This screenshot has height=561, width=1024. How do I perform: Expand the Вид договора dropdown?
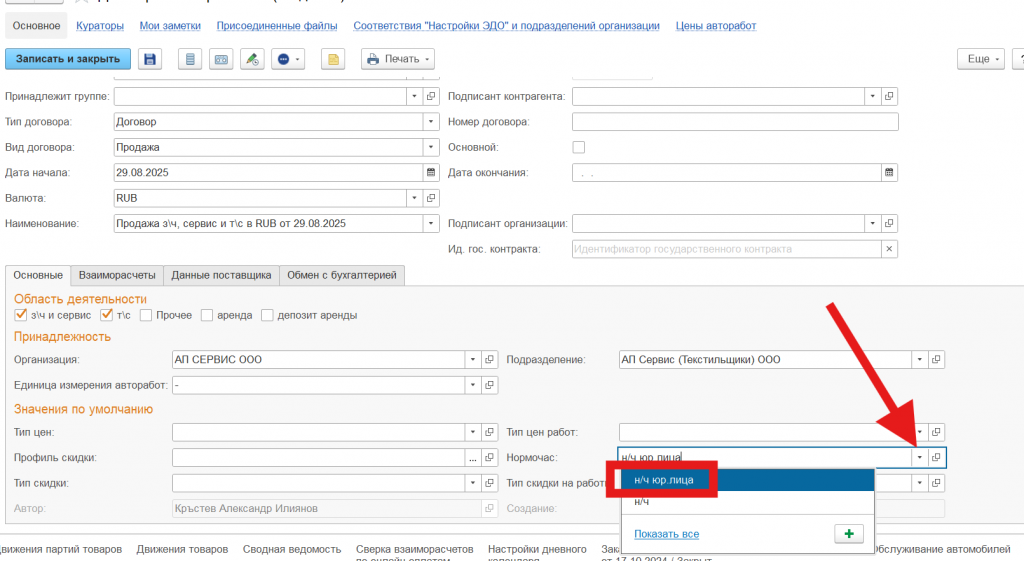[x=431, y=147]
